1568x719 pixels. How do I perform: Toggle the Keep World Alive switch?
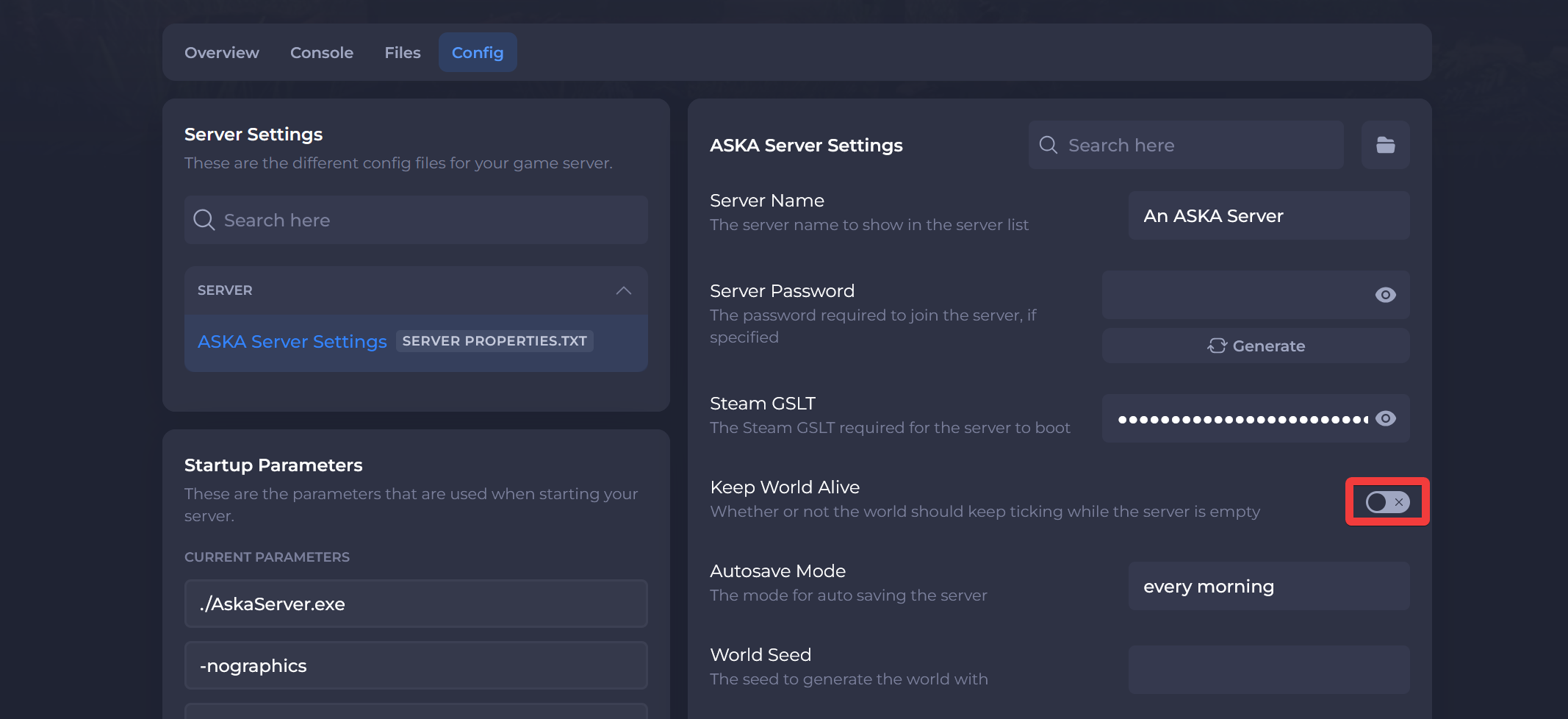click(x=1387, y=502)
